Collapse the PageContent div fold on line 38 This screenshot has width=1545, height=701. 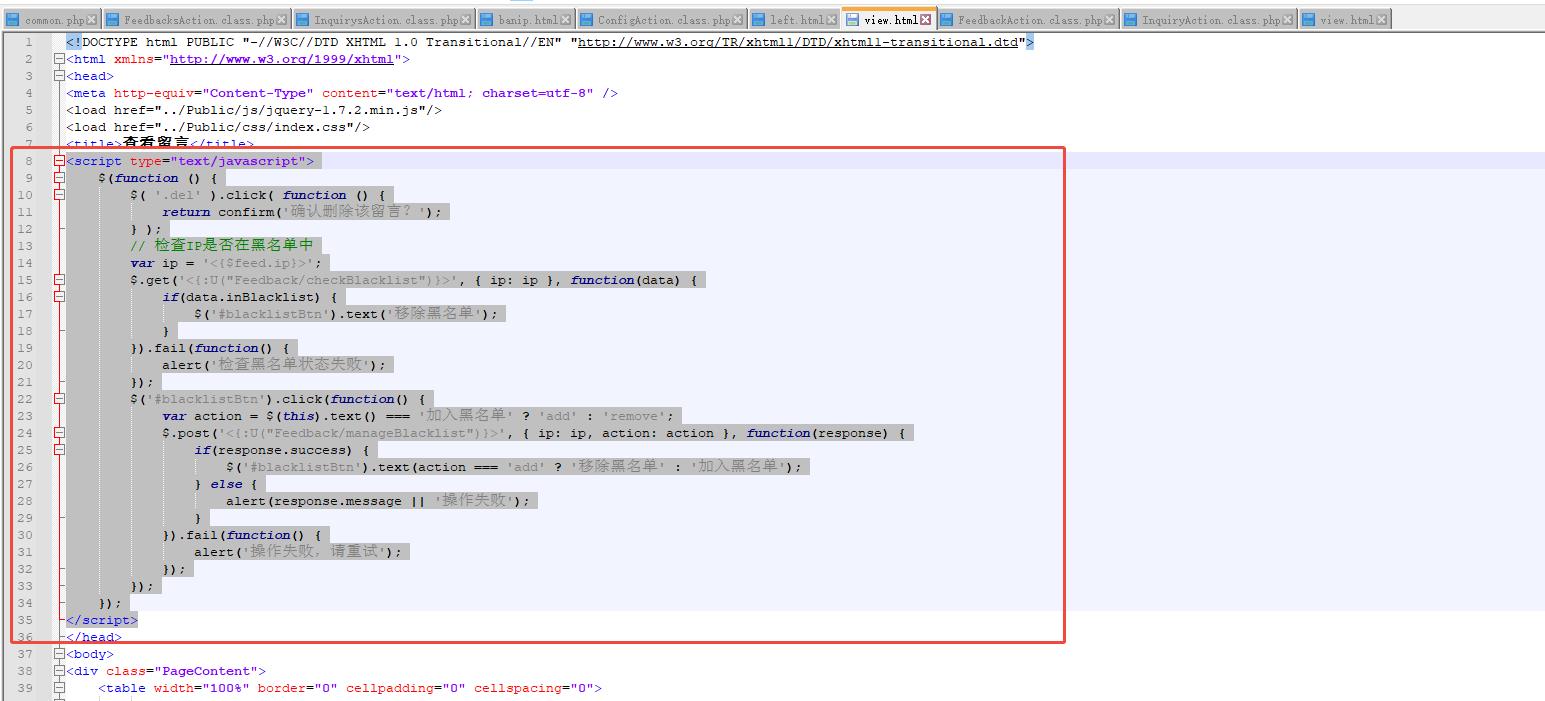(x=59, y=671)
